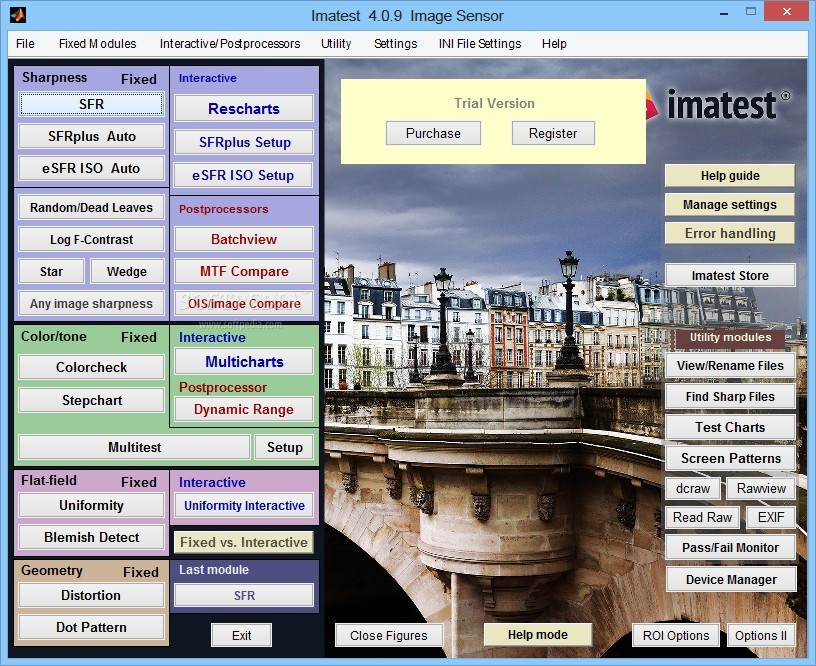Run Blemish Detect
This screenshot has width=816, height=666.
click(x=92, y=537)
